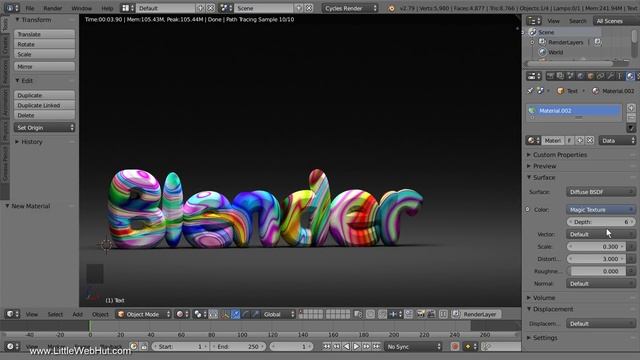The image size is (640, 360).
Task: Click the Depth value field
Action: click(601, 222)
